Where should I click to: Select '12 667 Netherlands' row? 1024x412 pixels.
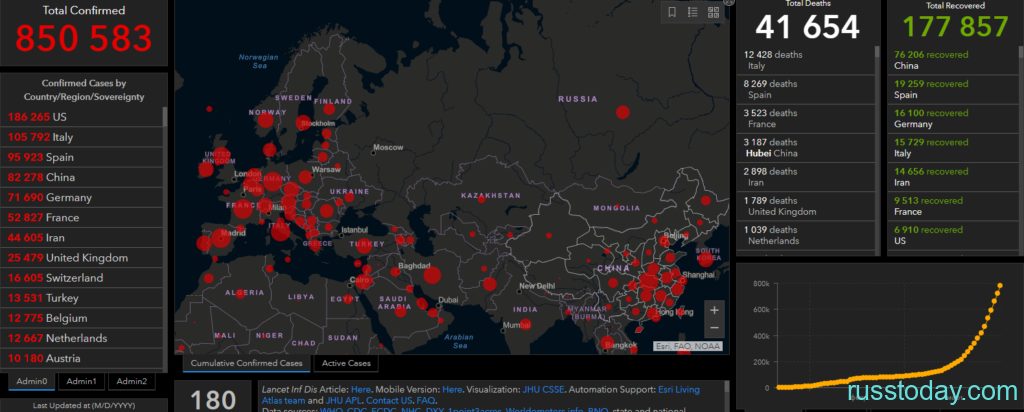pos(82,338)
